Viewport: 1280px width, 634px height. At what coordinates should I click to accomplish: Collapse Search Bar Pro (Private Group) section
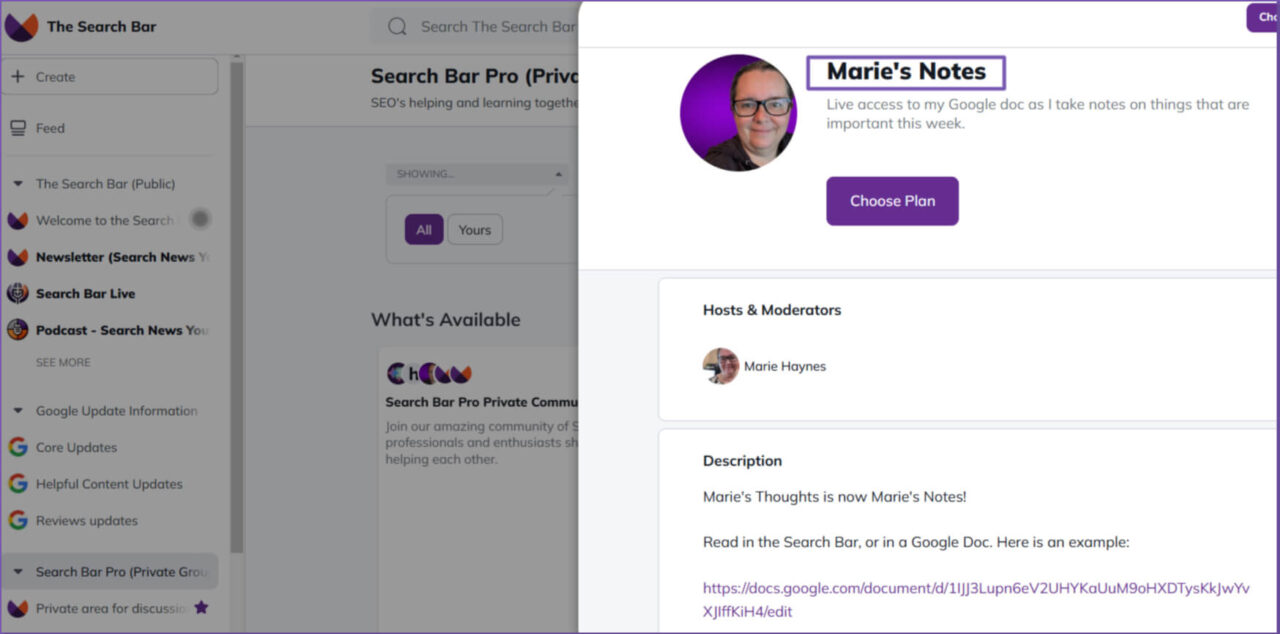pyautogui.click(x=18, y=572)
